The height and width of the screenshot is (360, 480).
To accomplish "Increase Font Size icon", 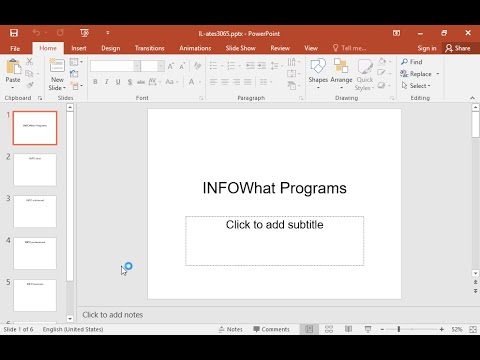I will [x=171, y=66].
